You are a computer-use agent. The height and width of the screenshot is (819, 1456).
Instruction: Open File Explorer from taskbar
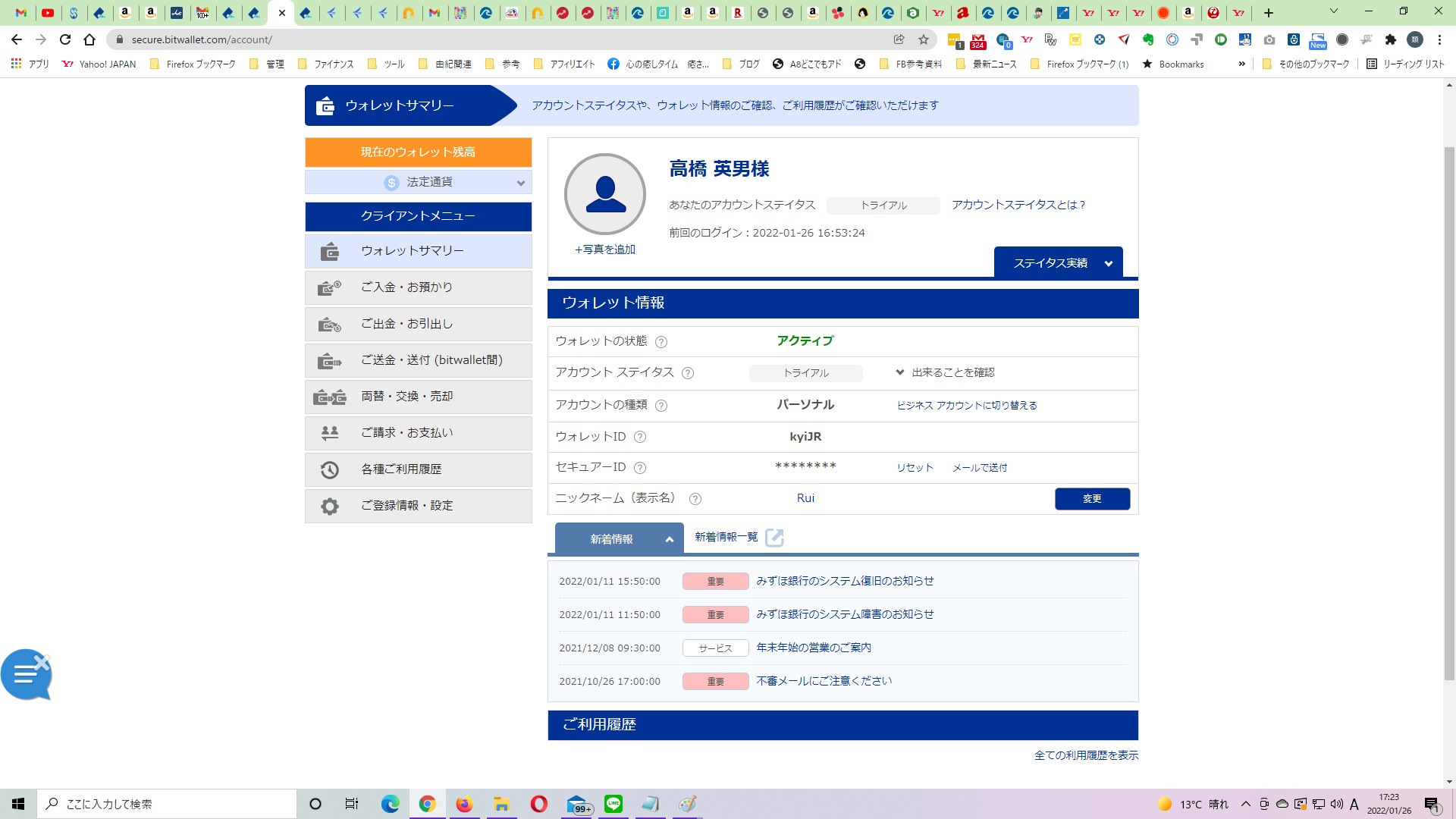click(x=501, y=804)
